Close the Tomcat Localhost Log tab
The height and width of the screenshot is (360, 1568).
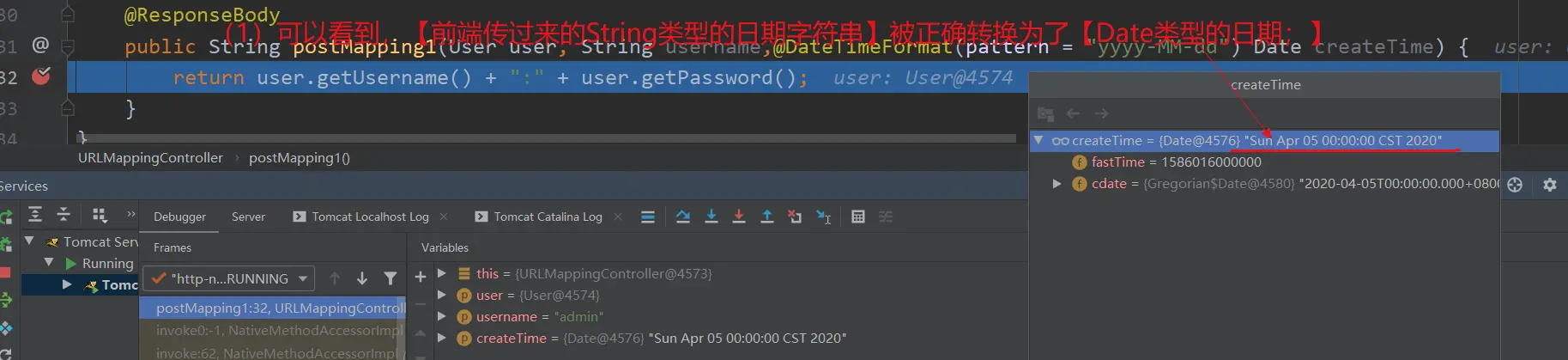tap(444, 217)
